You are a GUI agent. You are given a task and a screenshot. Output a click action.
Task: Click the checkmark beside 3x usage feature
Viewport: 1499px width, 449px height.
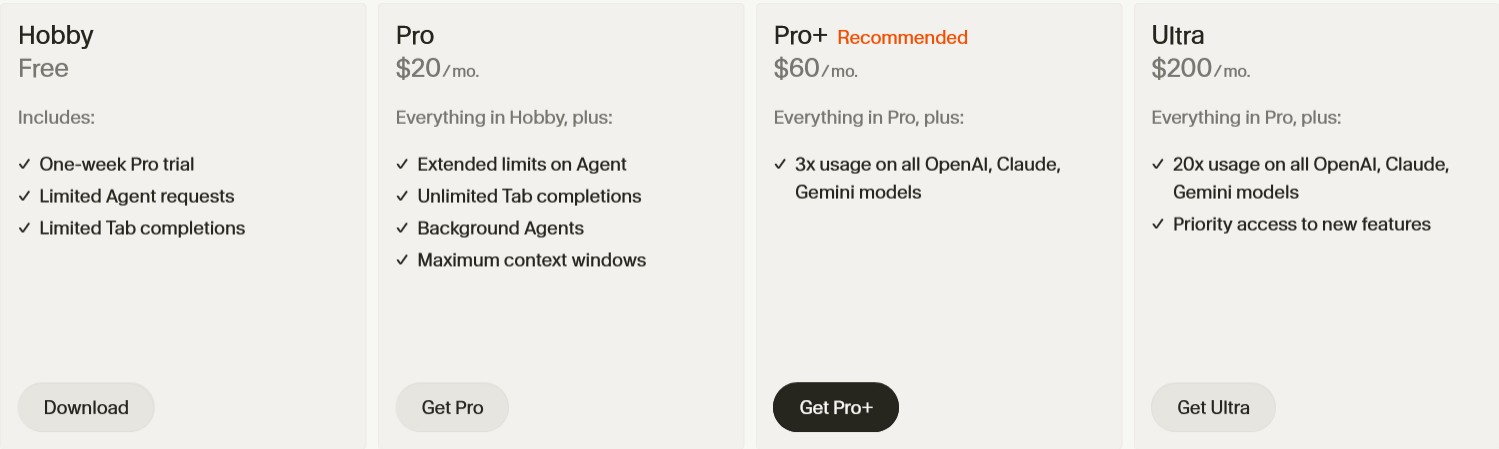click(780, 164)
